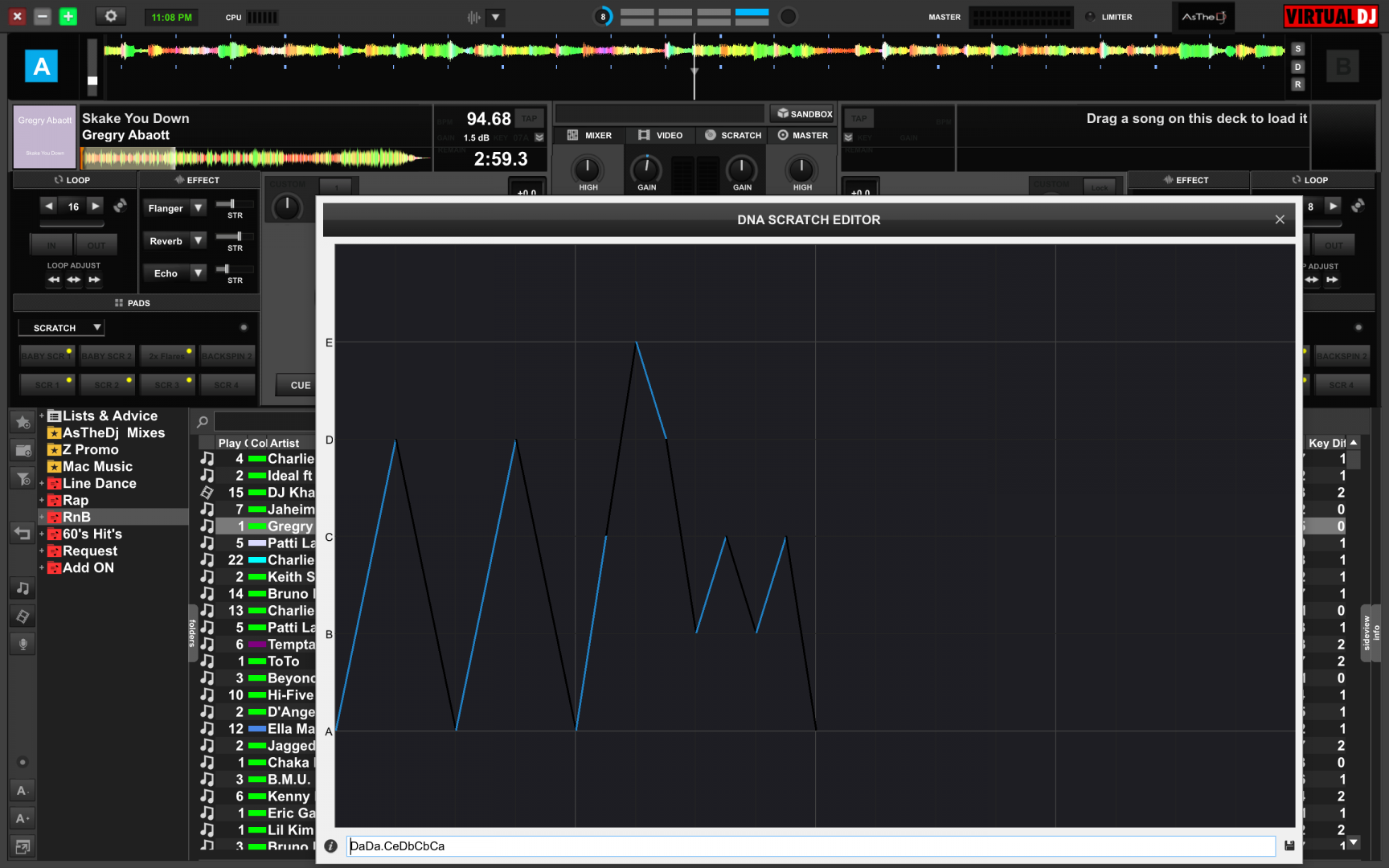Image resolution: width=1389 pixels, height=868 pixels.
Task: Click the D button beside overview waveform
Action: [1297, 67]
